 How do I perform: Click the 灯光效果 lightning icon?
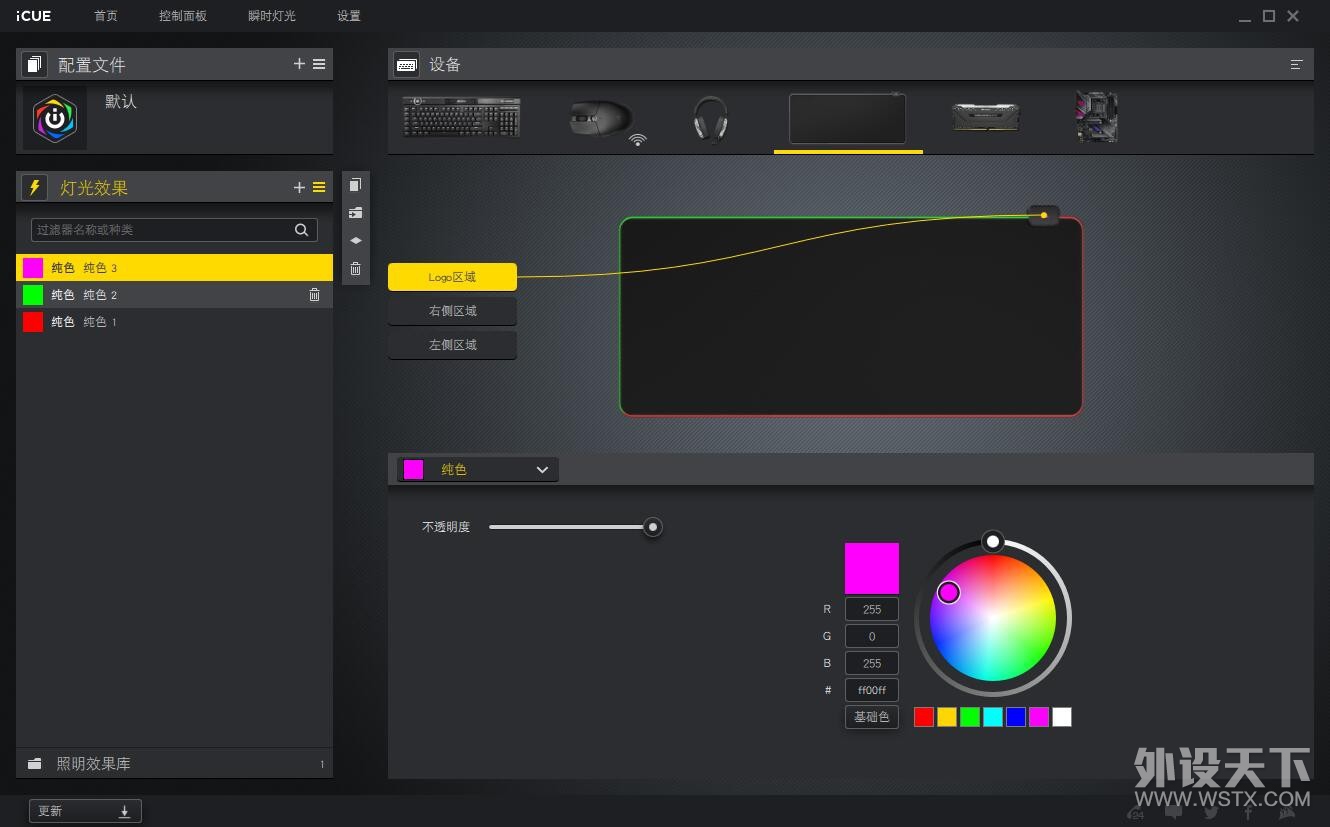34,187
